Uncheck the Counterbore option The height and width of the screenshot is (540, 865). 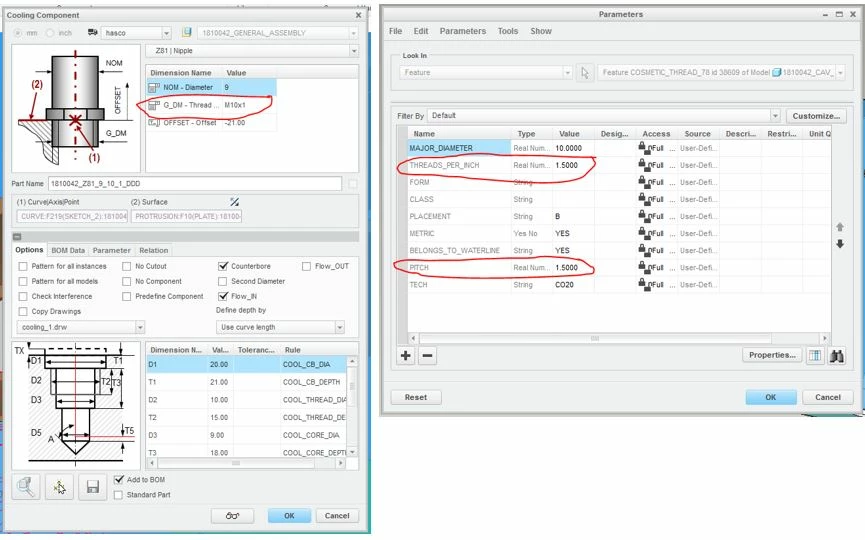[223, 266]
